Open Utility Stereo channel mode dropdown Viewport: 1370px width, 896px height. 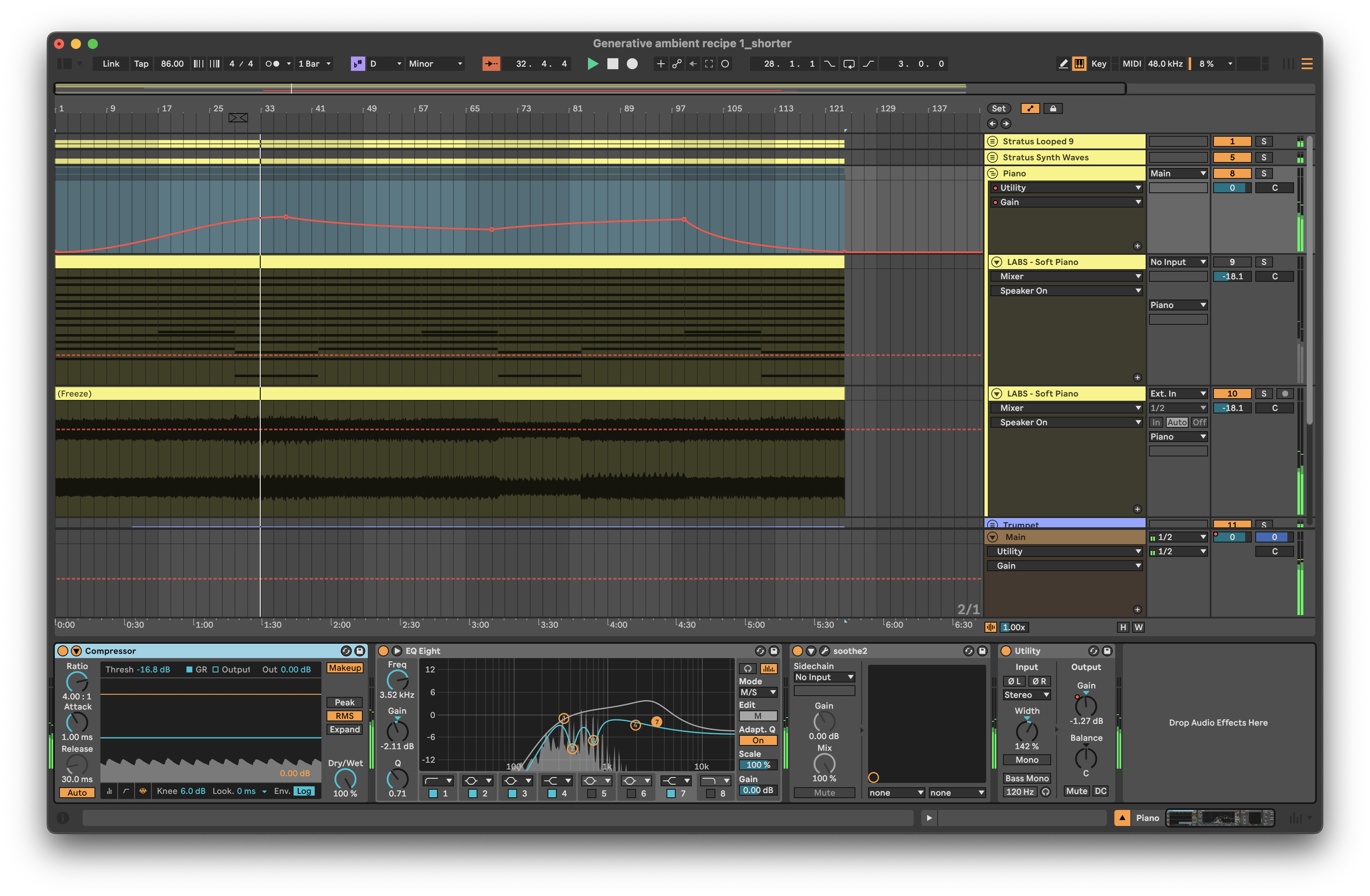1026,695
